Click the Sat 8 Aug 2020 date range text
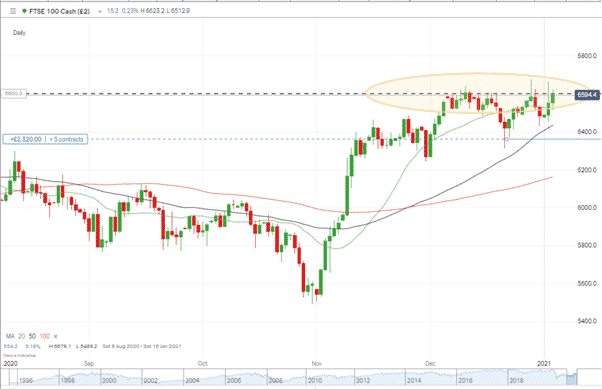 [142, 346]
